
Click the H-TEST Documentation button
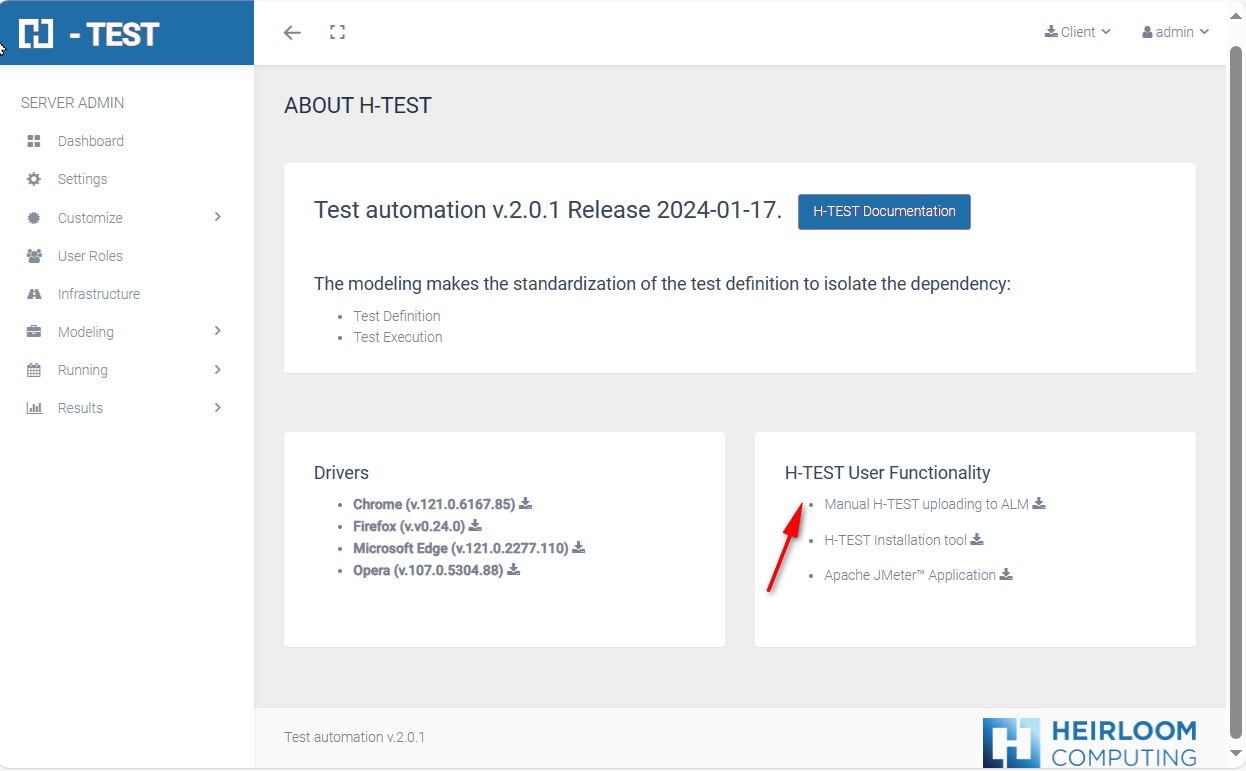click(x=884, y=212)
